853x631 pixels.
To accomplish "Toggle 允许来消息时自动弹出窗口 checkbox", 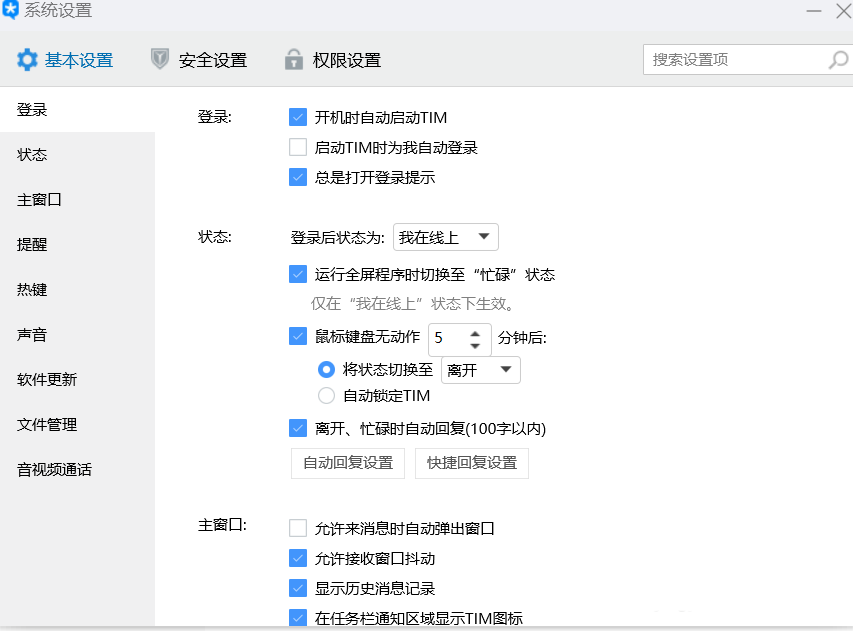I will (x=298, y=528).
